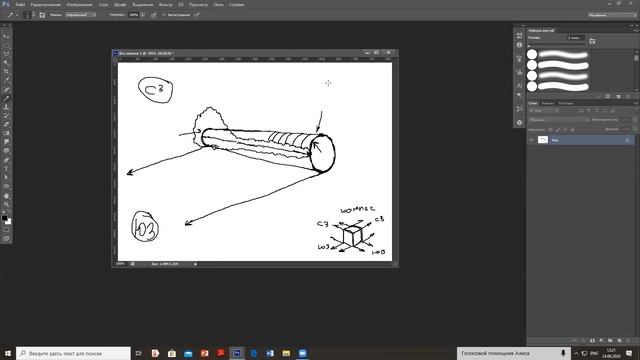Open the brush preset picker in options bar

point(29,15)
